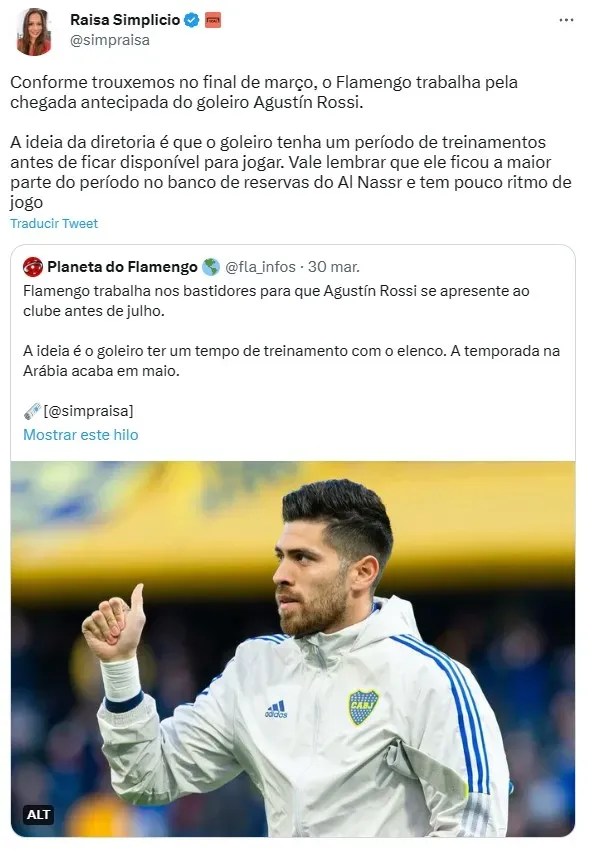Click the quoted tweet text about Rossi
The width and height of the screenshot is (591, 851).
tap(291, 331)
